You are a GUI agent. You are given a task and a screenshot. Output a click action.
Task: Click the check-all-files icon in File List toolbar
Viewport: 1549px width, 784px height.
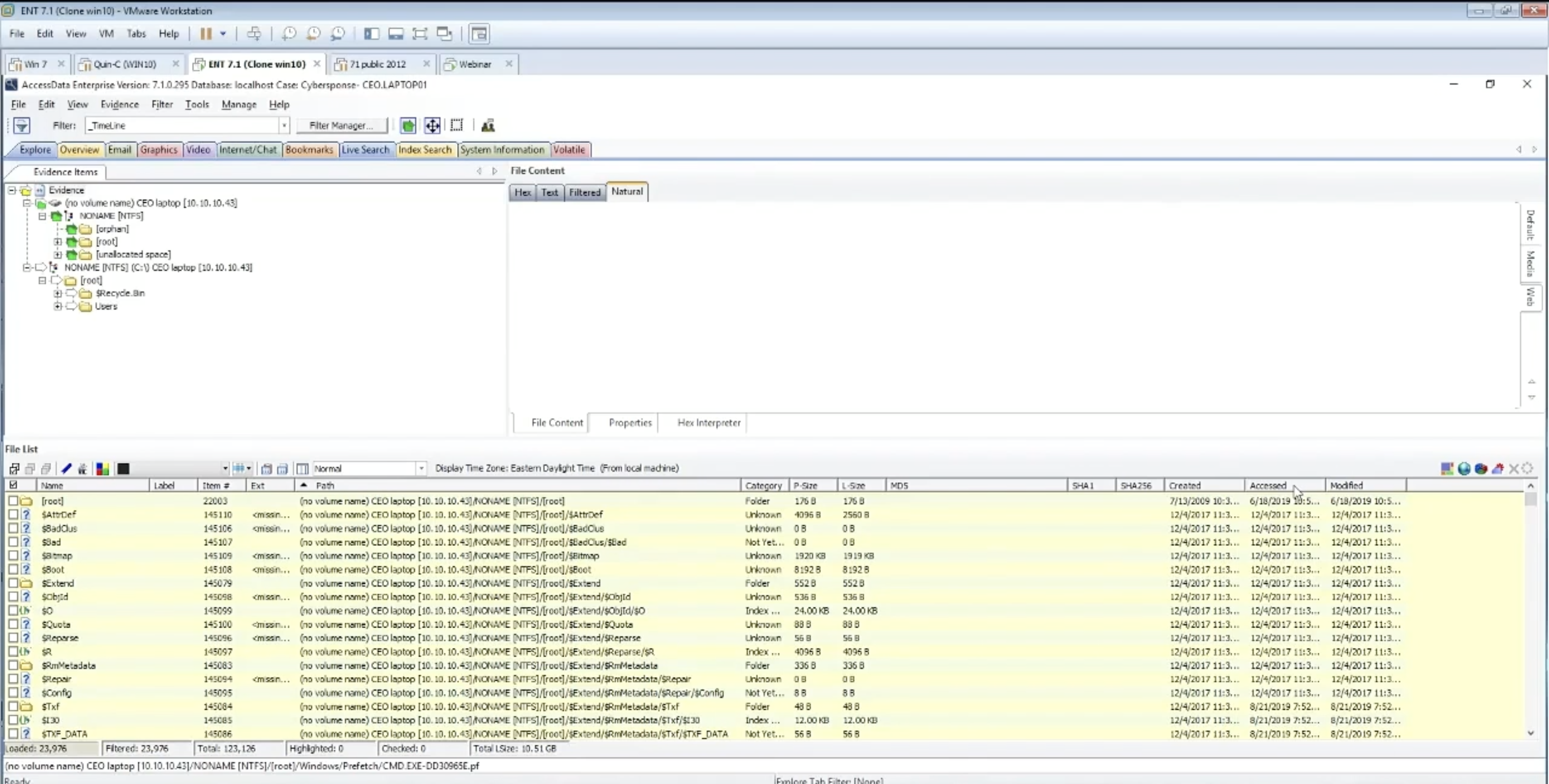pyautogui.click(x=15, y=468)
